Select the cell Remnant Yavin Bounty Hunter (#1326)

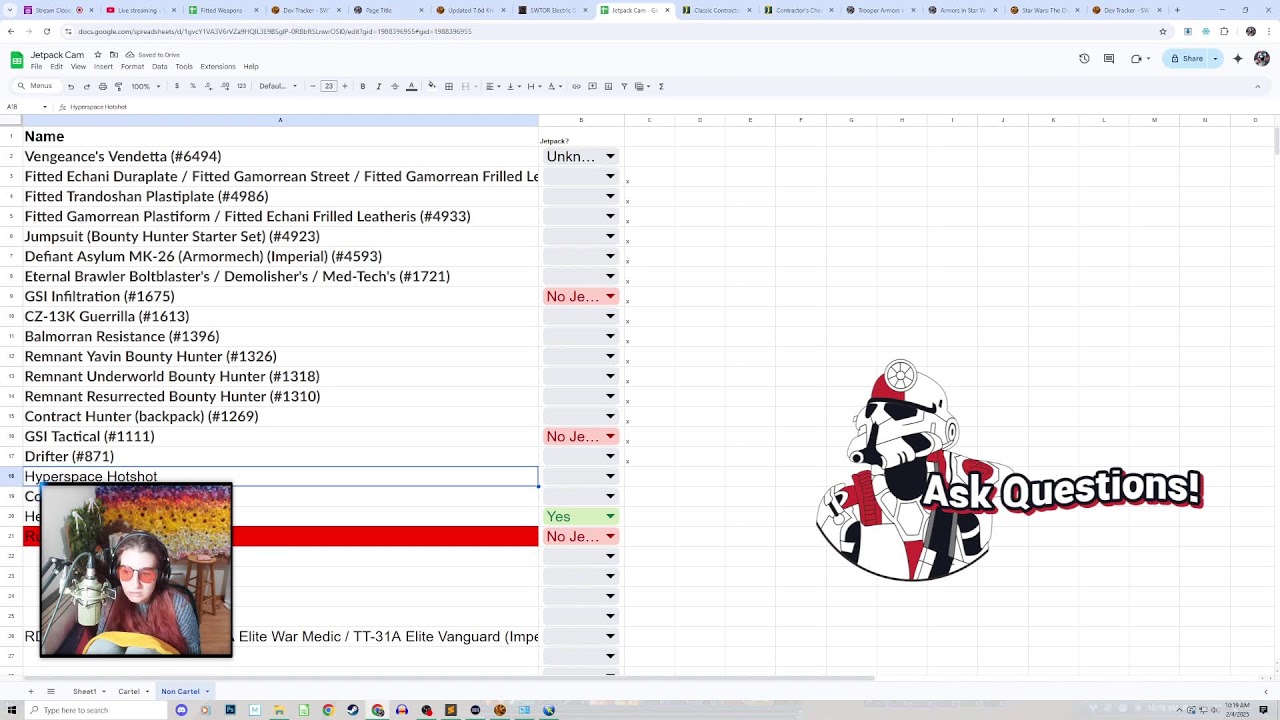(280, 356)
